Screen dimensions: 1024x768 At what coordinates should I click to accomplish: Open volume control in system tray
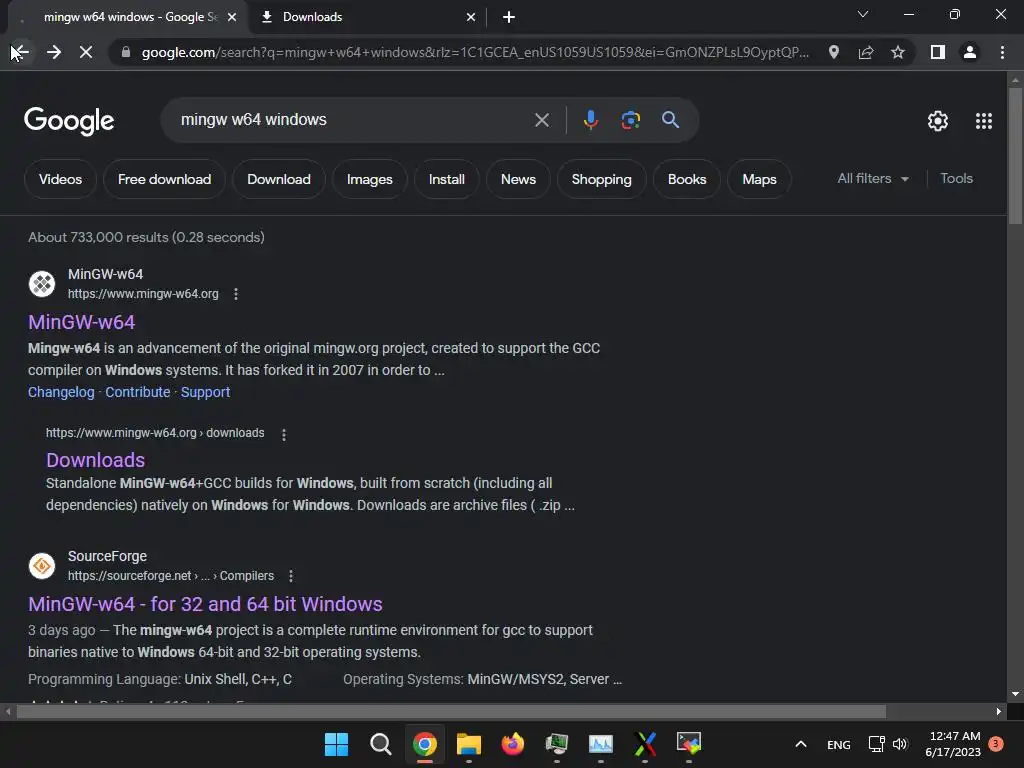click(900, 744)
